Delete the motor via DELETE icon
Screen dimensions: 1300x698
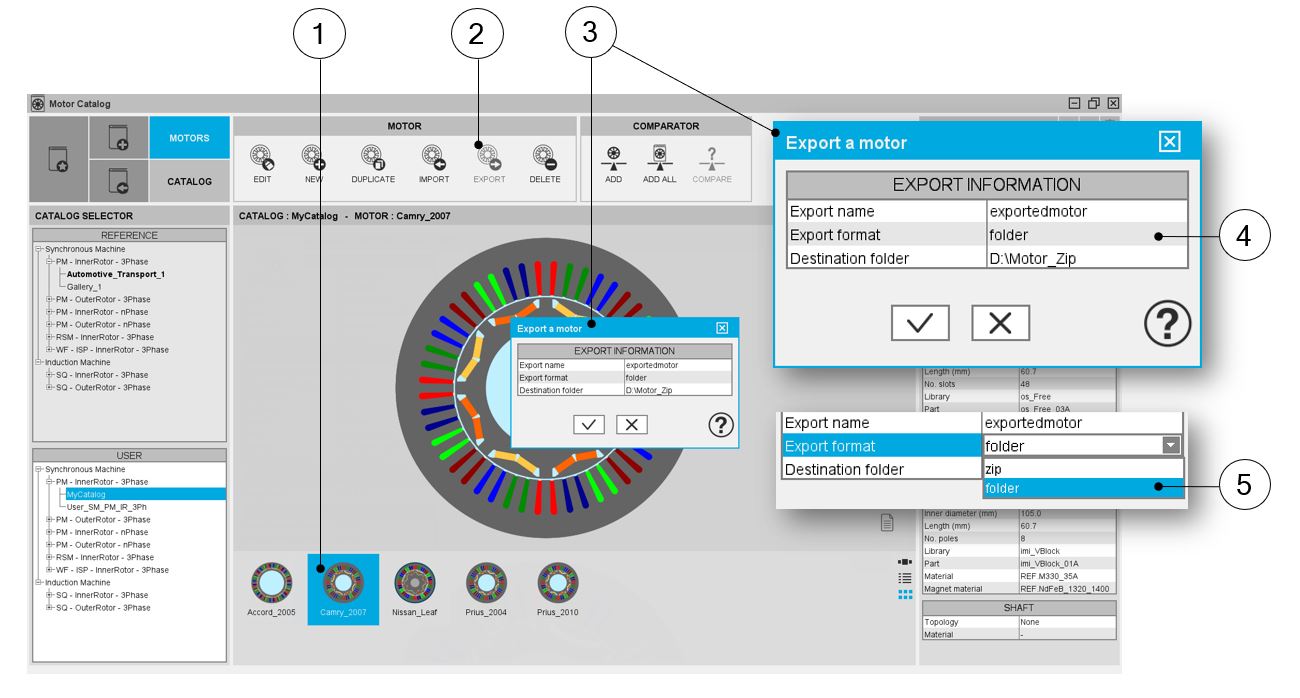(545, 158)
